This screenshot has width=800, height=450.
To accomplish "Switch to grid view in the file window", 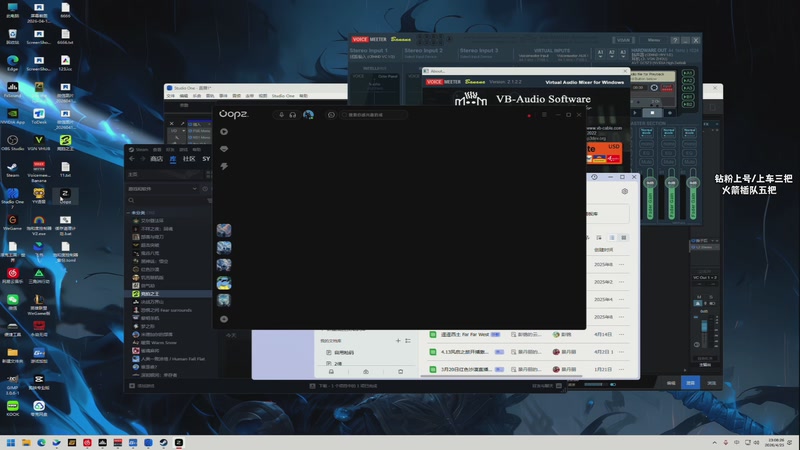I will pyautogui.click(x=623, y=238).
